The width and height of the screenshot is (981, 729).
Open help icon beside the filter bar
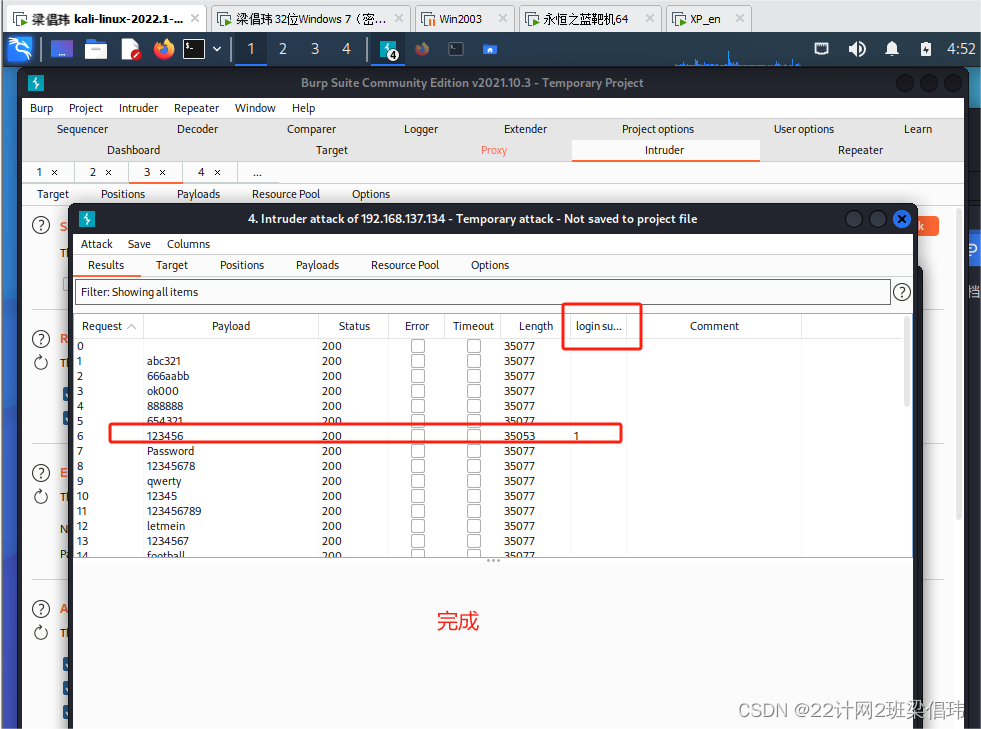(x=902, y=292)
